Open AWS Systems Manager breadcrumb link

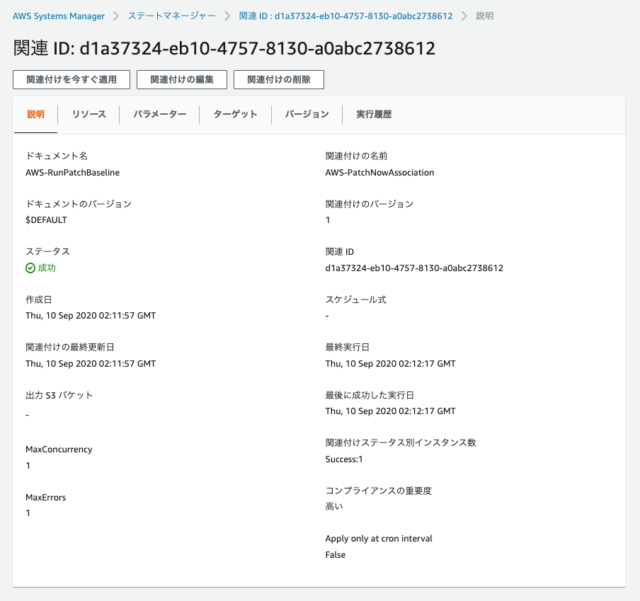point(58,16)
